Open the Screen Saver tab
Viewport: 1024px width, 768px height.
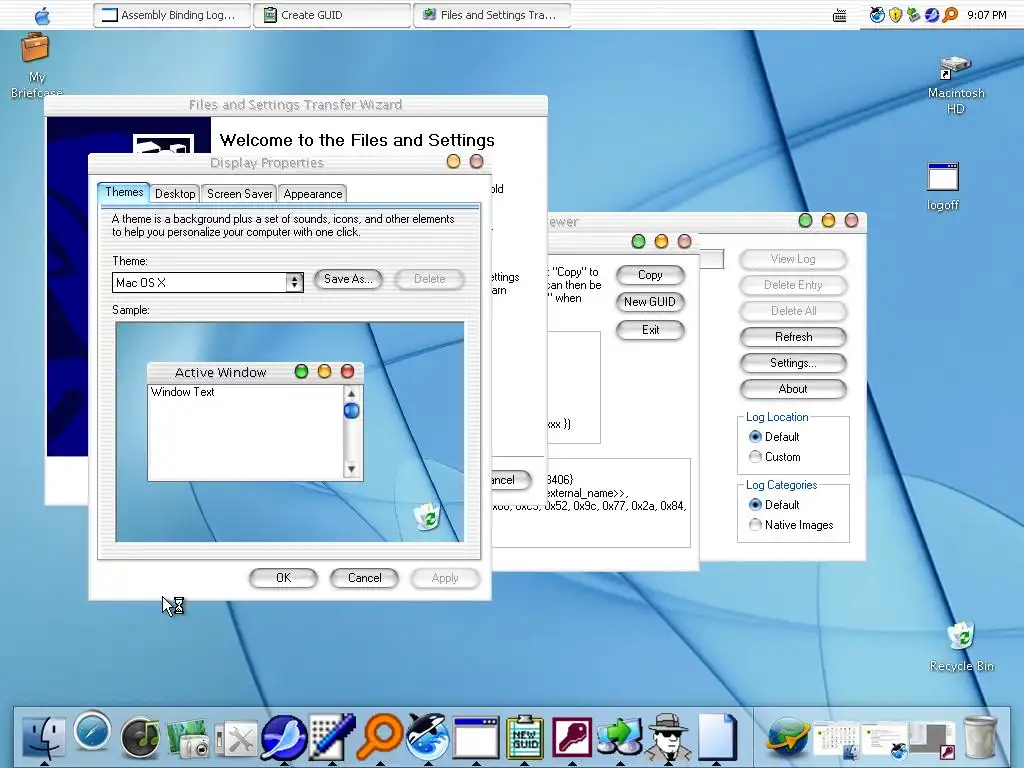pos(240,193)
